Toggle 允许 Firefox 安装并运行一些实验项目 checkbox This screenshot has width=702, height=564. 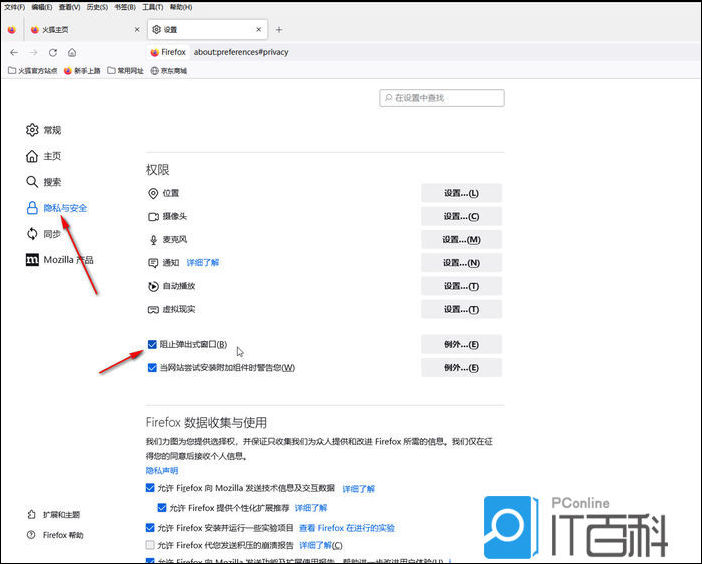point(150,528)
